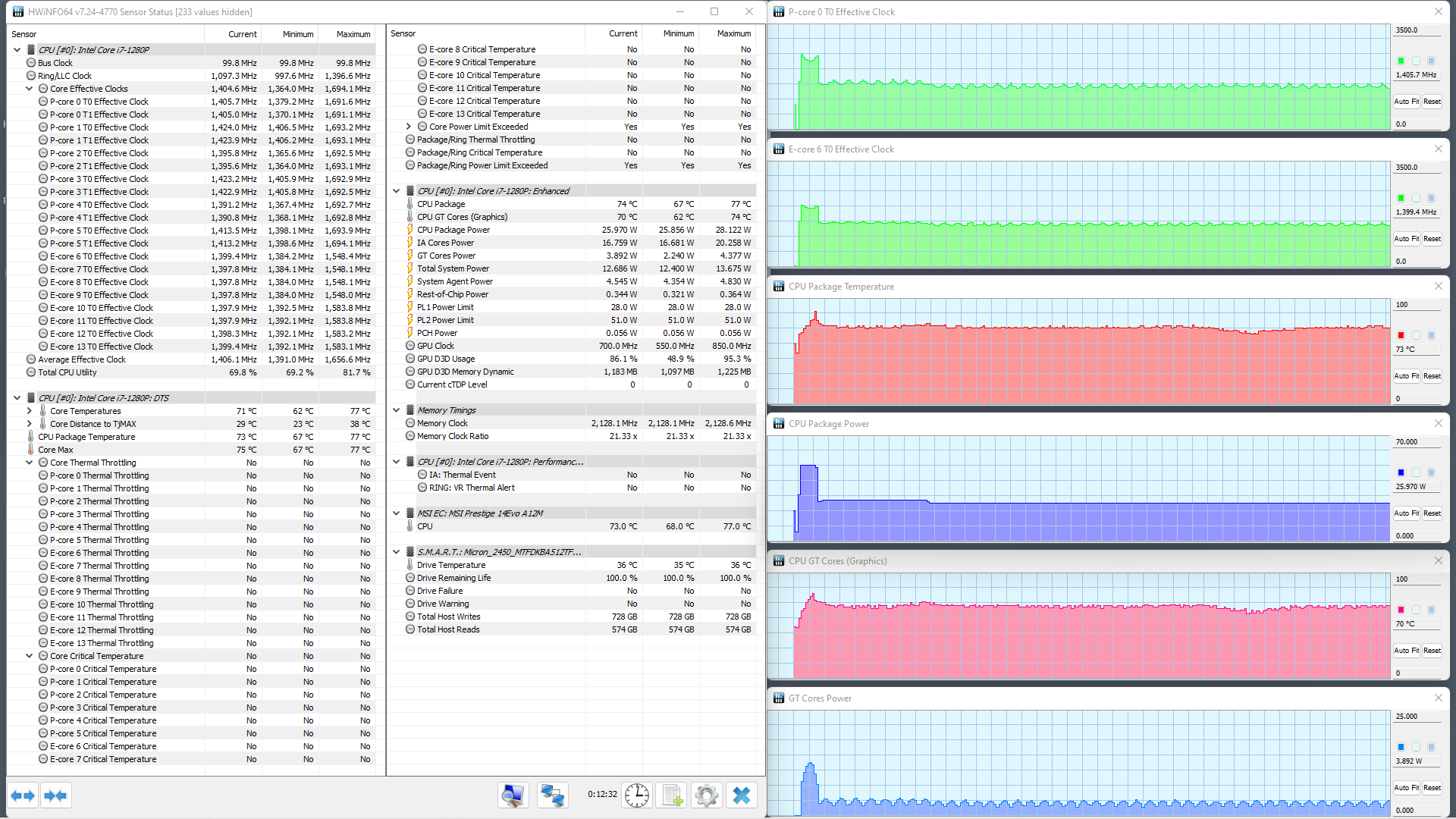The width and height of the screenshot is (1456, 819).
Task: Expand the Core Temperatures tree node
Action: (x=30, y=411)
